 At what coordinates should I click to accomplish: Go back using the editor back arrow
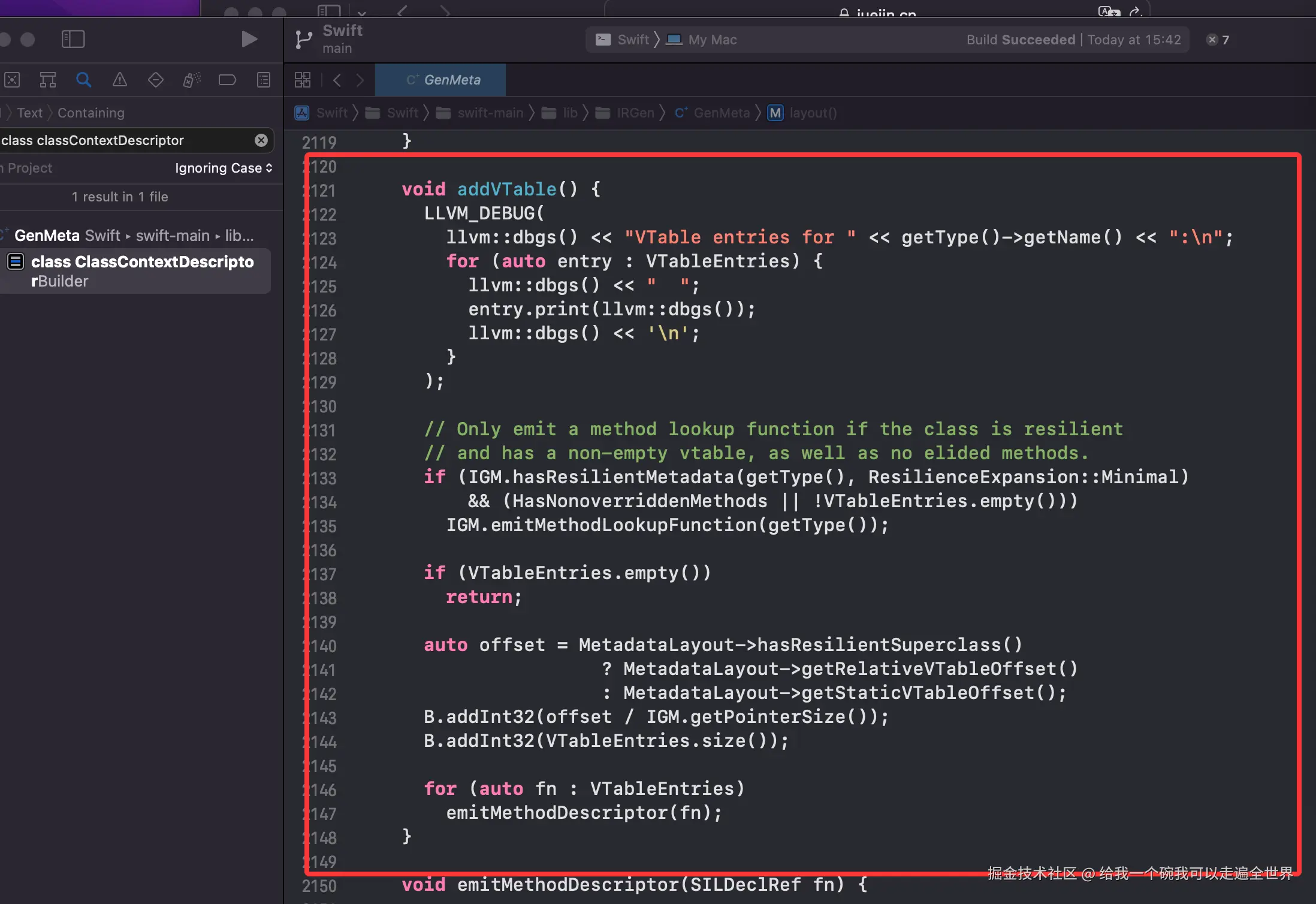click(337, 80)
